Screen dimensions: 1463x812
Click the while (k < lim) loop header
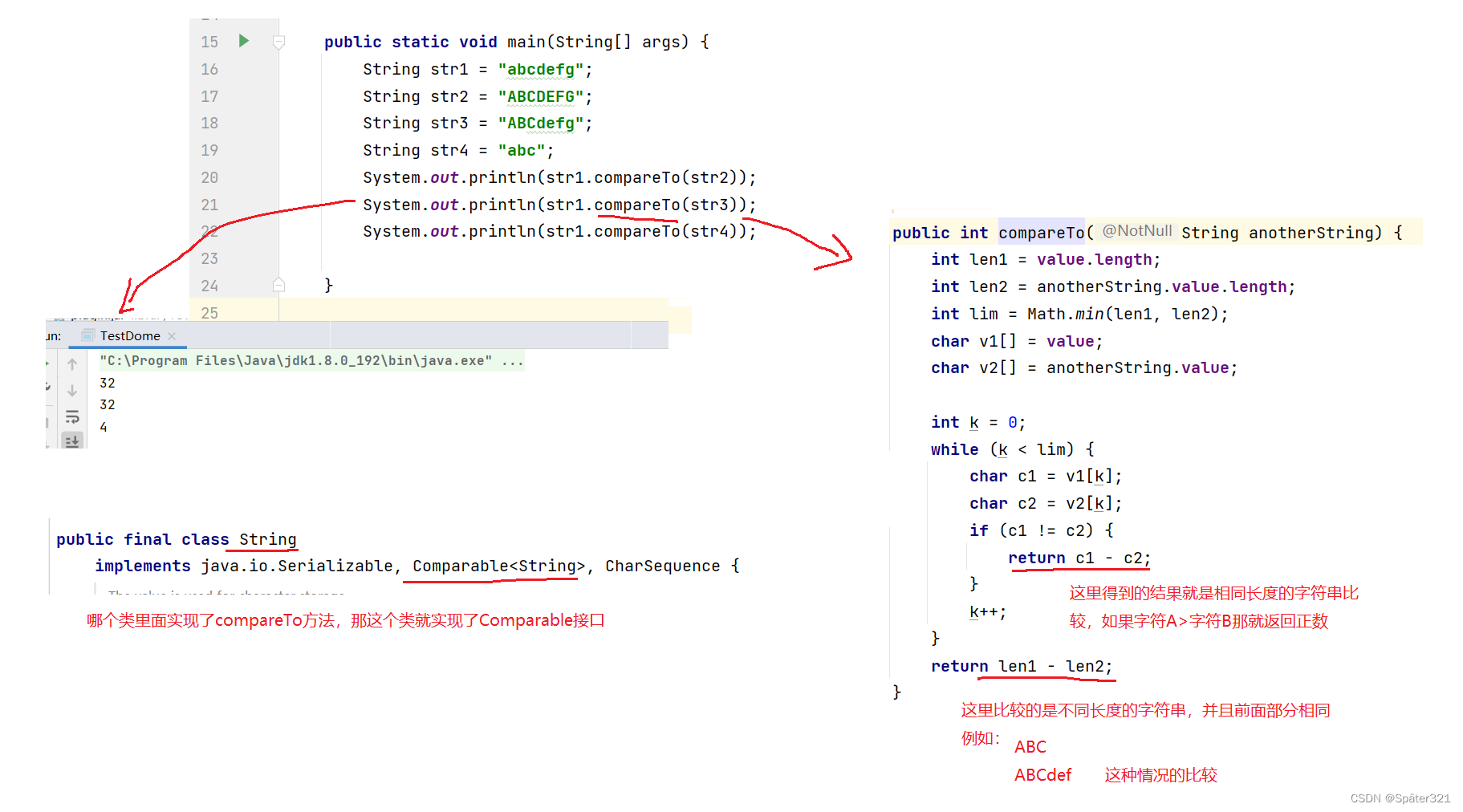[1013, 450]
